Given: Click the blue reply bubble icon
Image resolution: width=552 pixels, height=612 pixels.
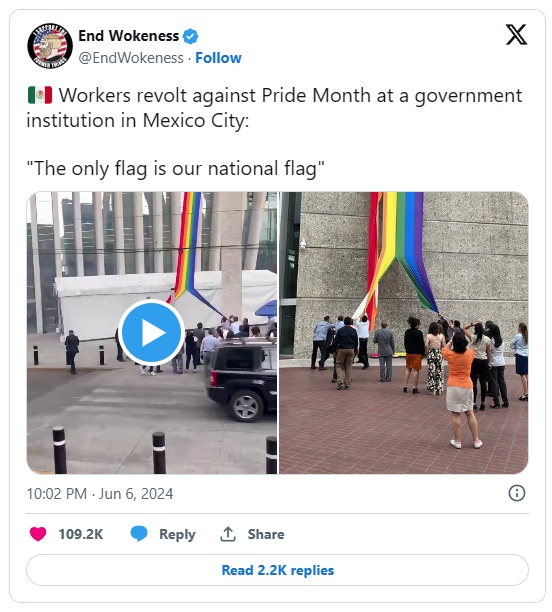Looking at the screenshot, I should click(x=139, y=534).
